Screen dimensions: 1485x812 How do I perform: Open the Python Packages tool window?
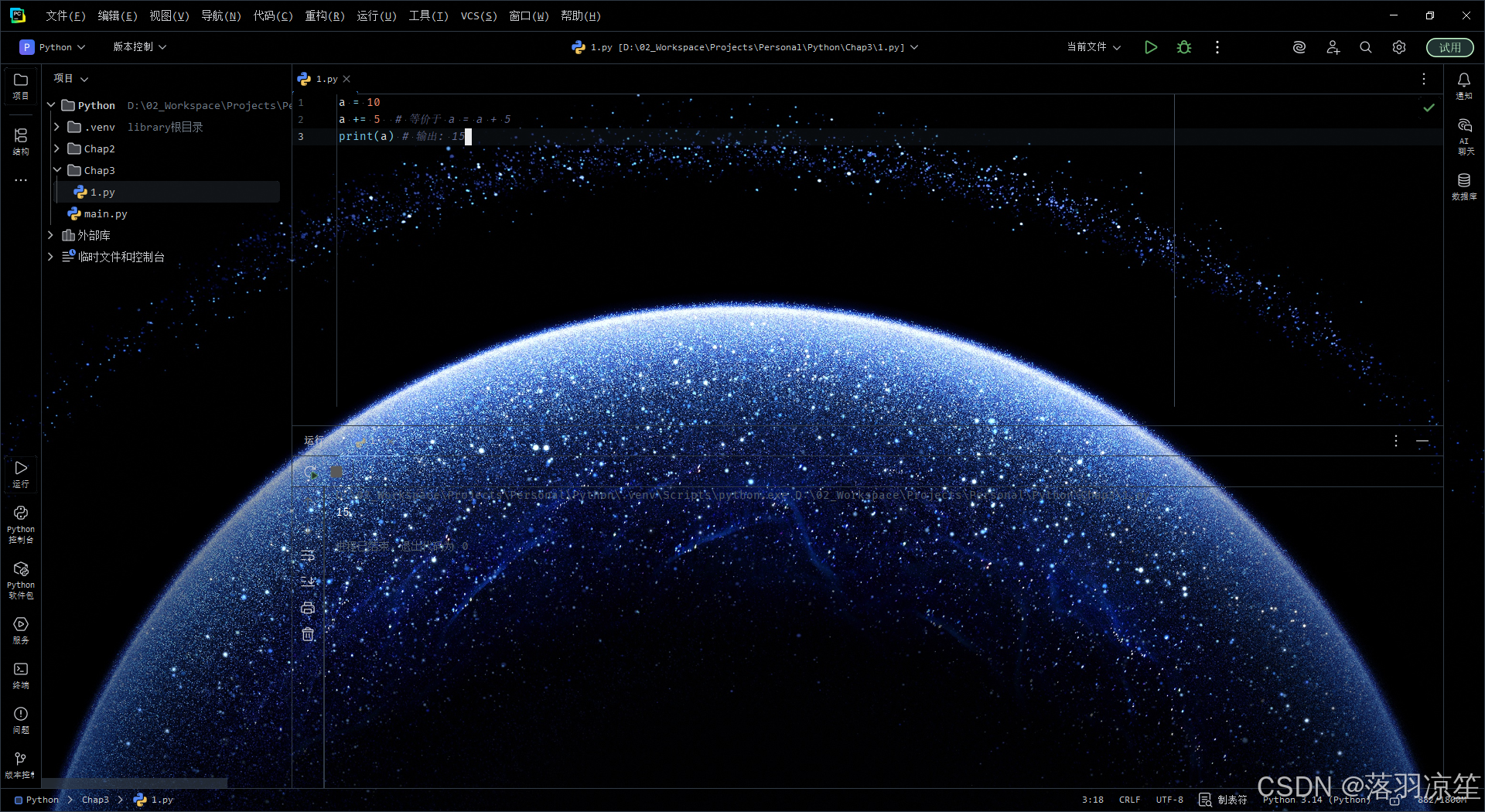tap(21, 580)
